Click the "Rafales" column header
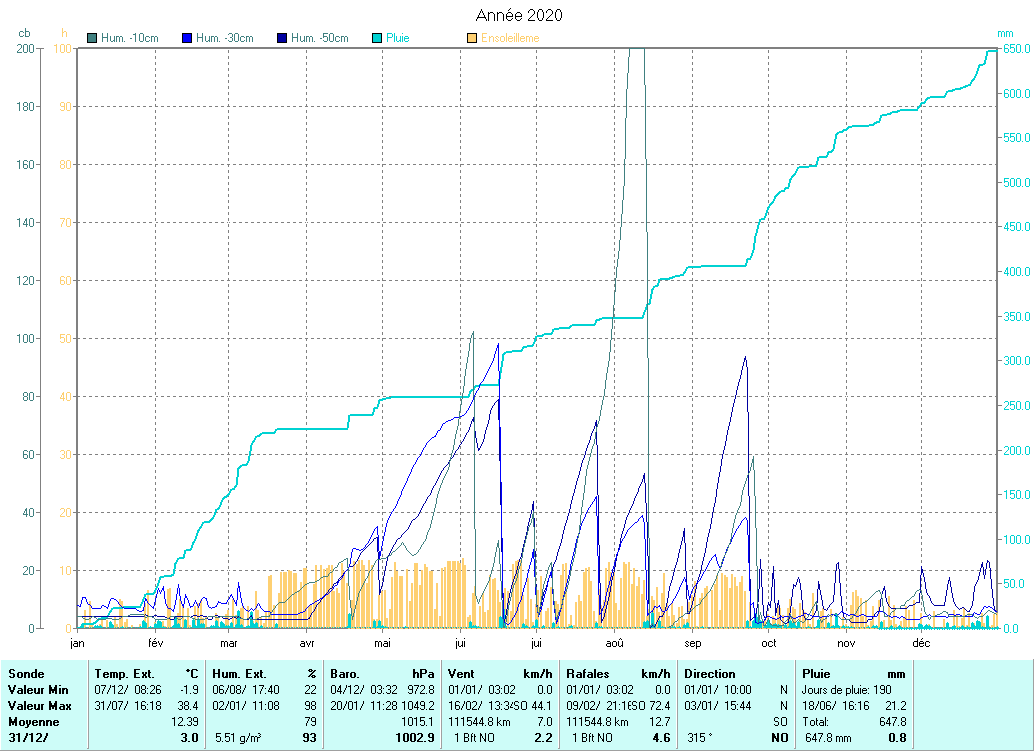This screenshot has height=751, width=1034. (588, 674)
